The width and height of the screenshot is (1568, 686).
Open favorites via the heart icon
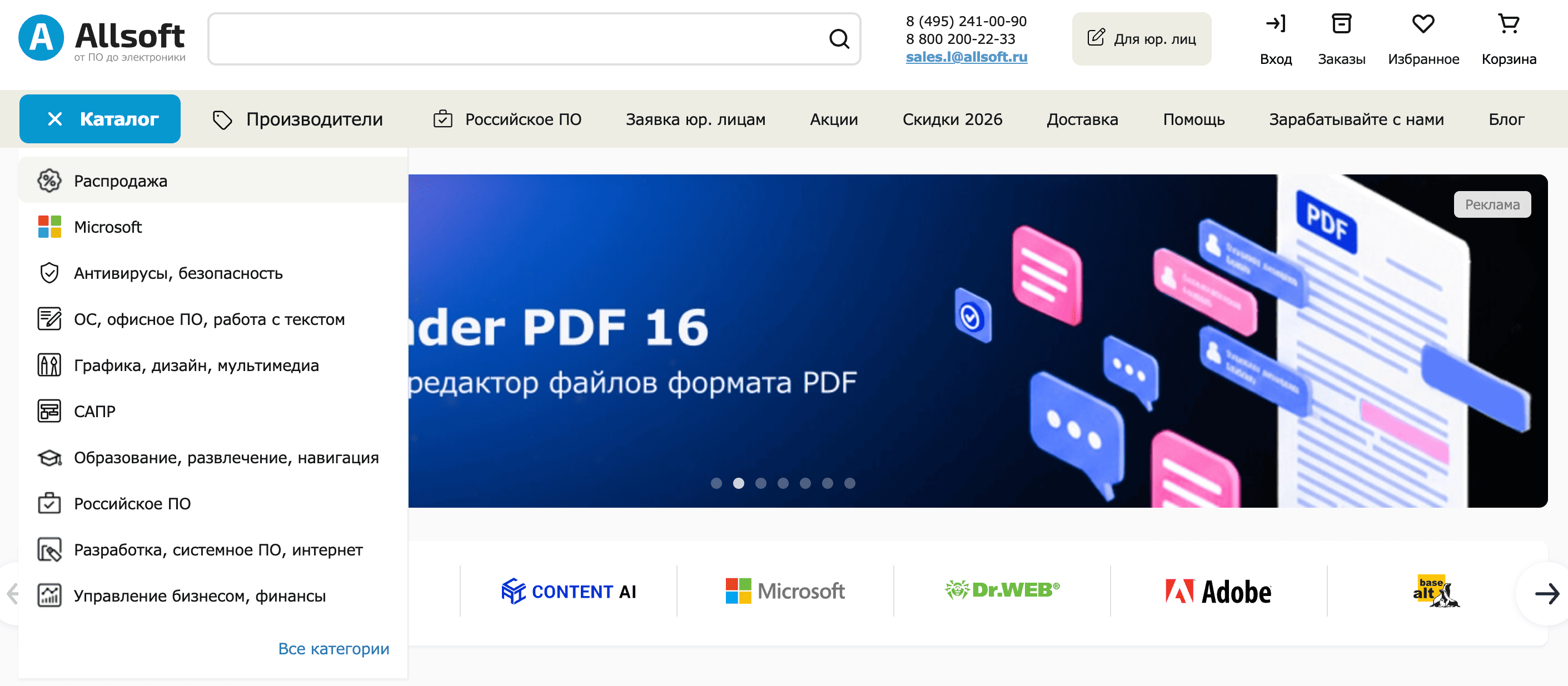point(1422,25)
